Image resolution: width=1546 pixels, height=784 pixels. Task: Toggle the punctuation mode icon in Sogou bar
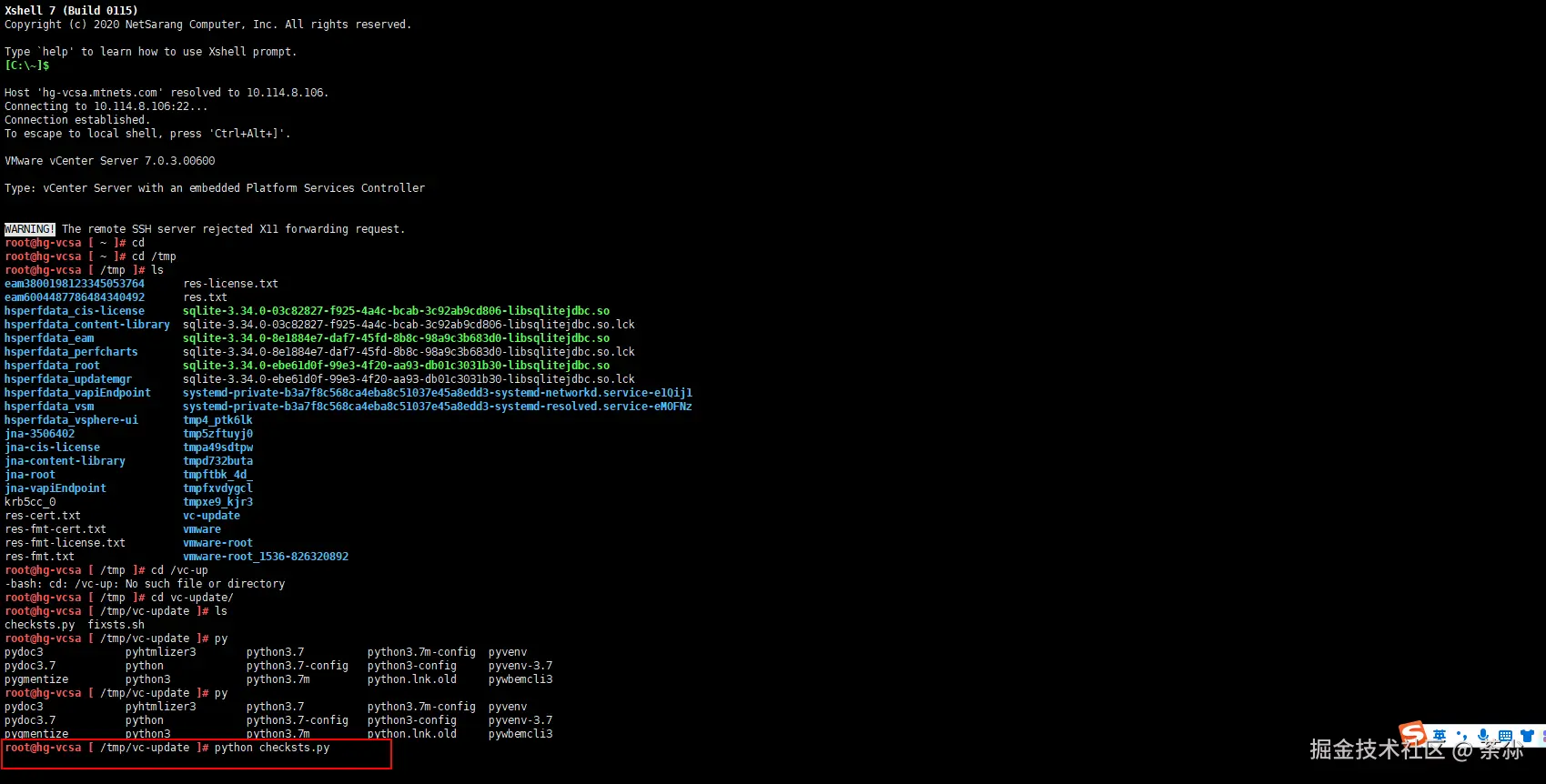1461,735
